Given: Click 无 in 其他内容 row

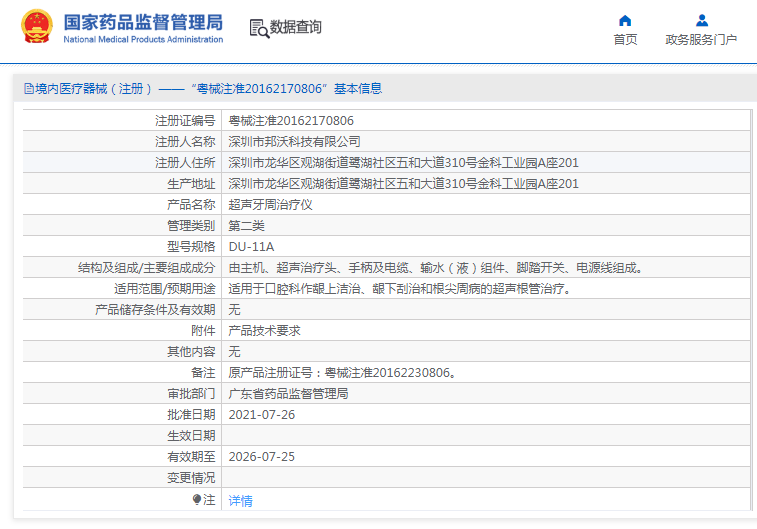Looking at the screenshot, I should (x=234, y=352).
